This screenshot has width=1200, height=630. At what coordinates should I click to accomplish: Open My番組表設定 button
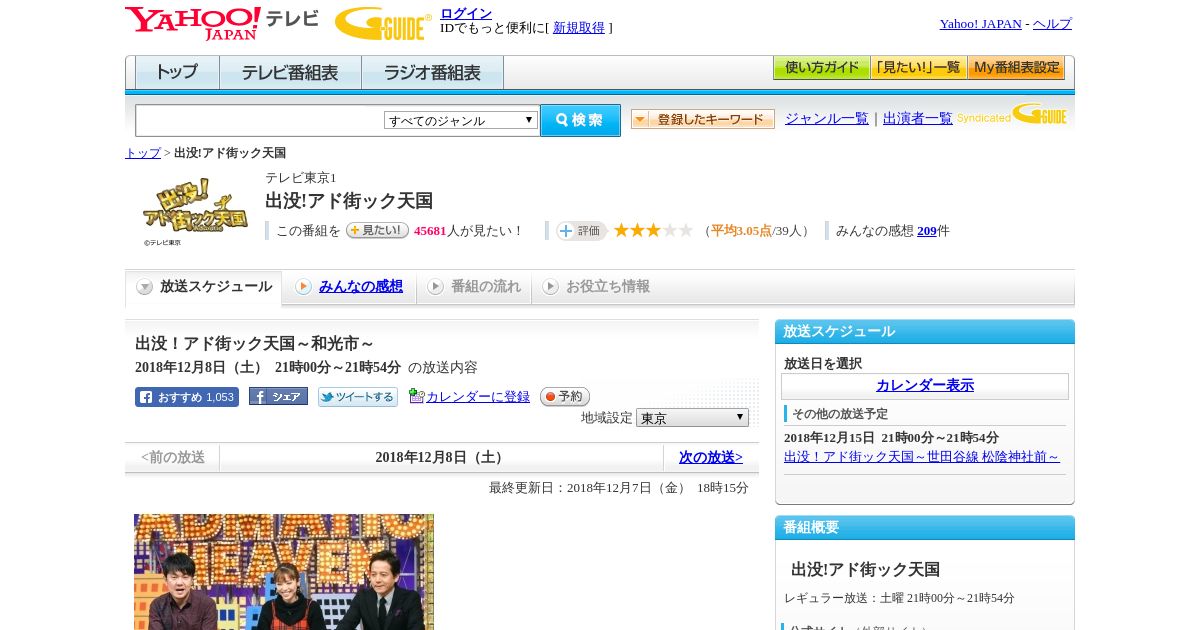point(1016,68)
